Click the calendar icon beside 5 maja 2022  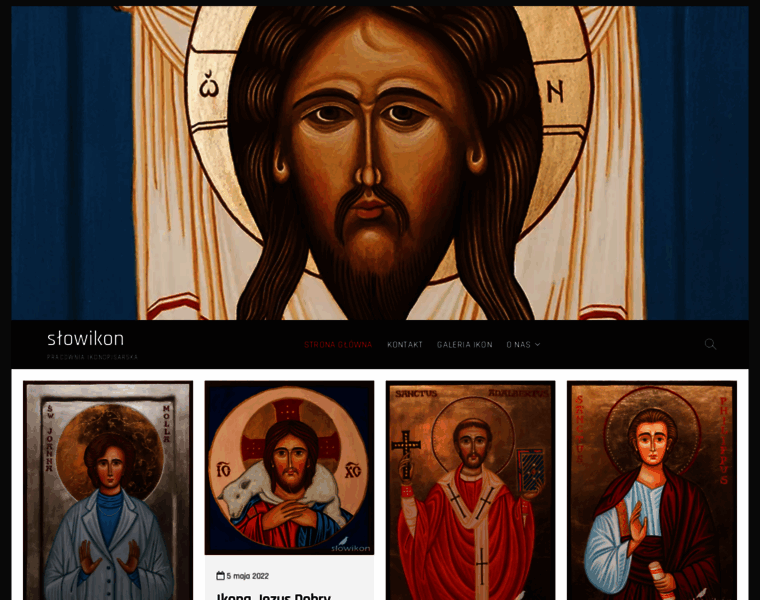click(x=221, y=576)
